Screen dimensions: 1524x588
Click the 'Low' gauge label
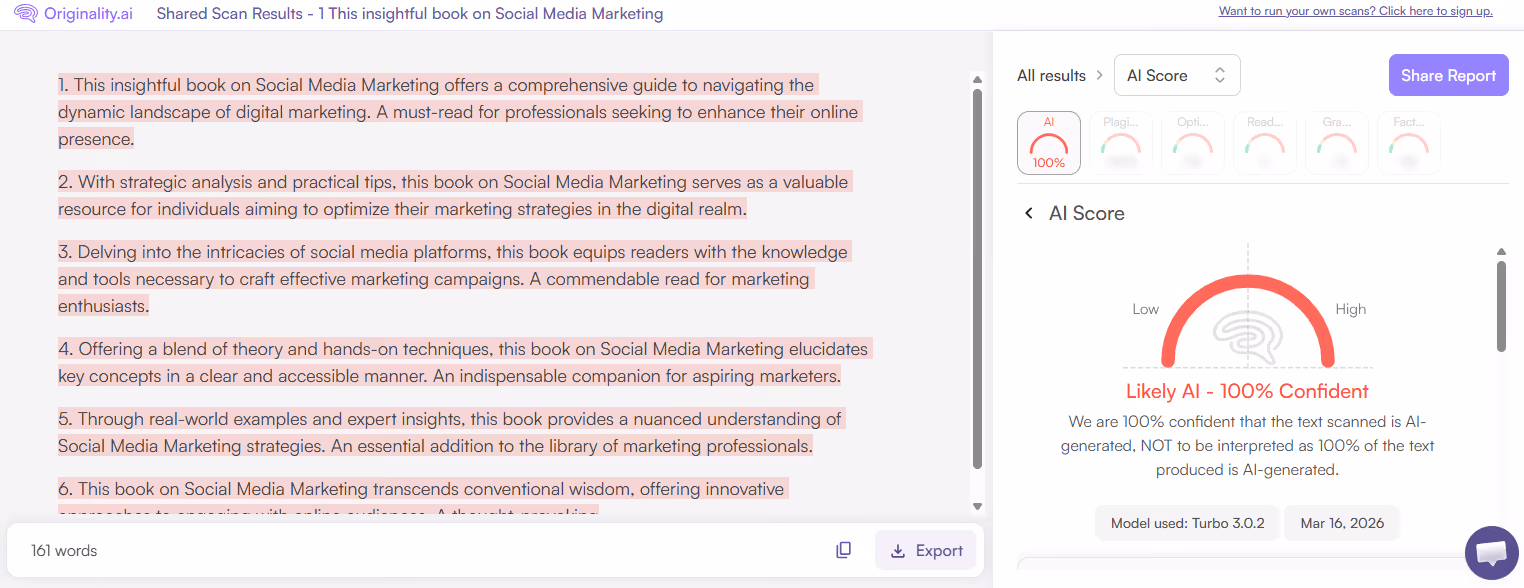click(1145, 309)
